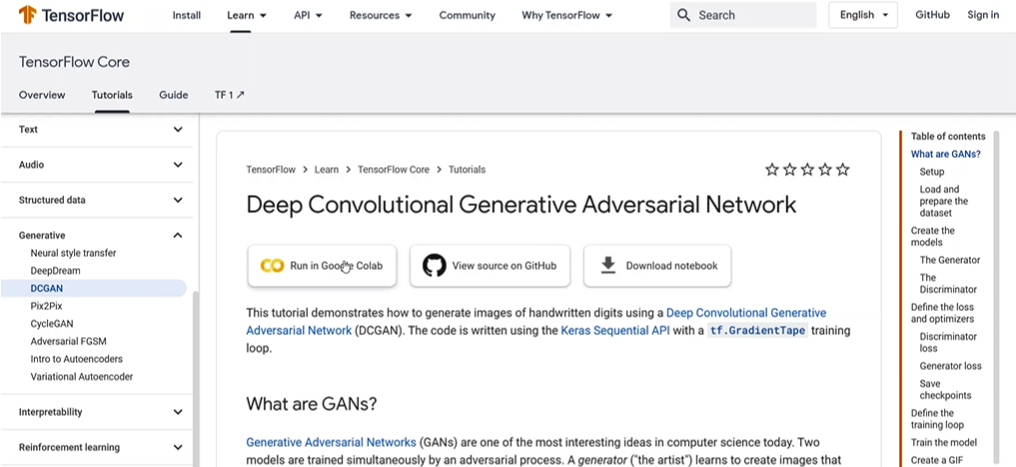
Task: Click the Sign in link
Action: click(x=983, y=15)
